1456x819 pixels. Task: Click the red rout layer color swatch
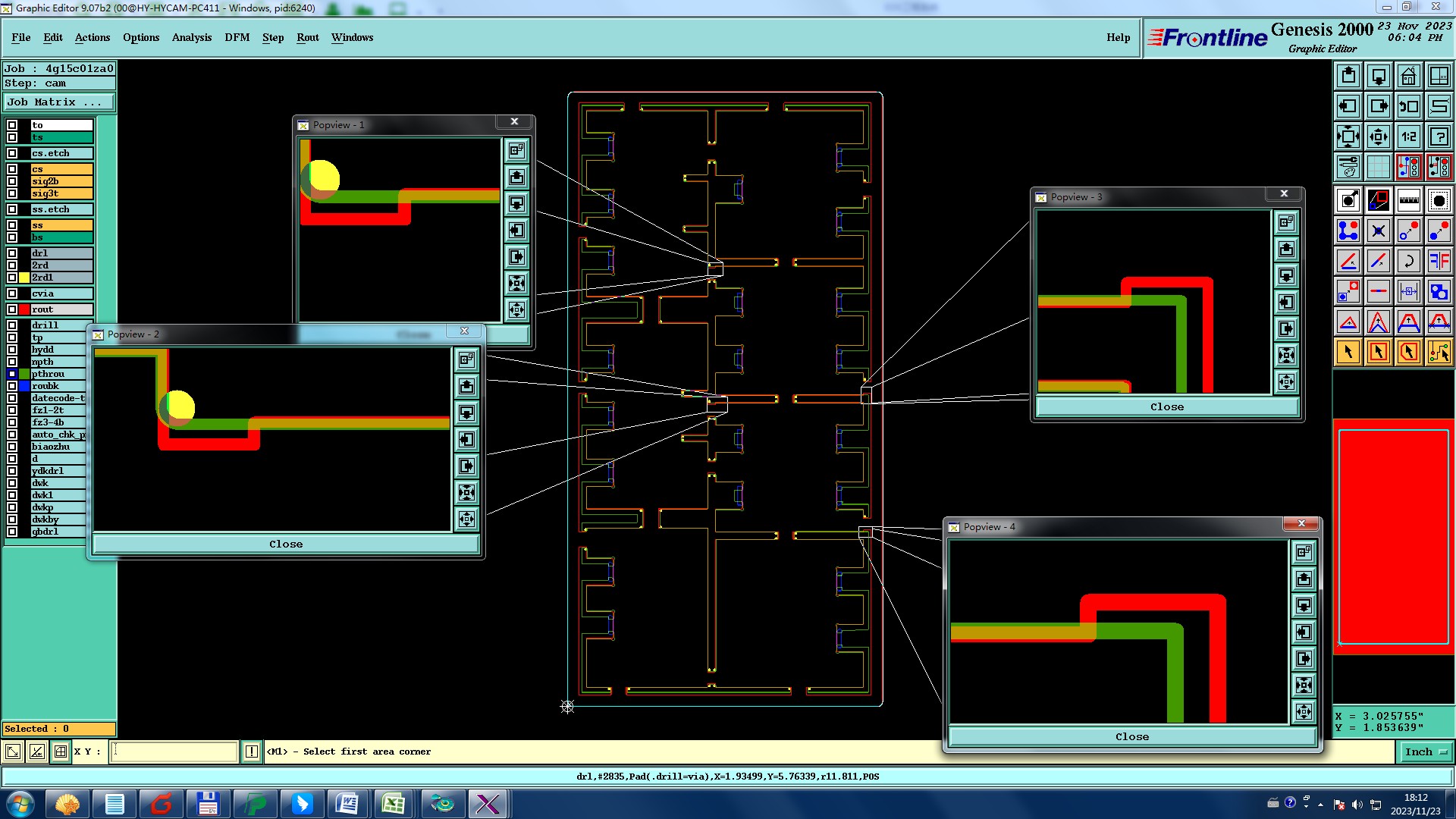pyautogui.click(x=24, y=309)
